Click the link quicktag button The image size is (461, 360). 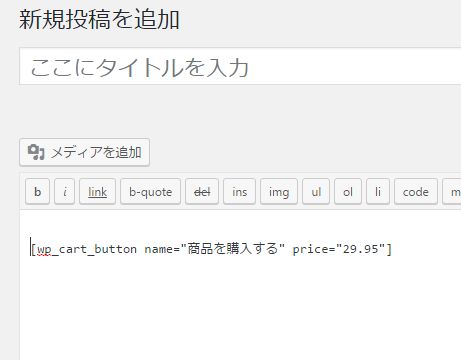pyautogui.click(x=97, y=191)
